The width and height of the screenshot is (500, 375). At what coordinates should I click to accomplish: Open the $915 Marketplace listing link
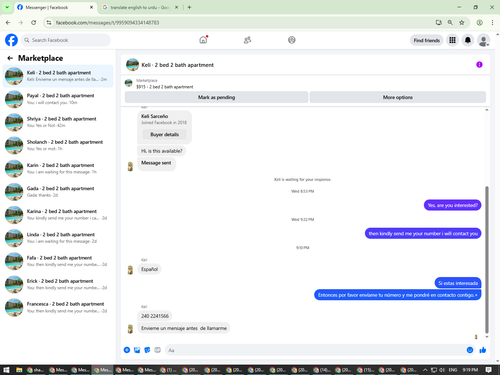[x=165, y=87]
